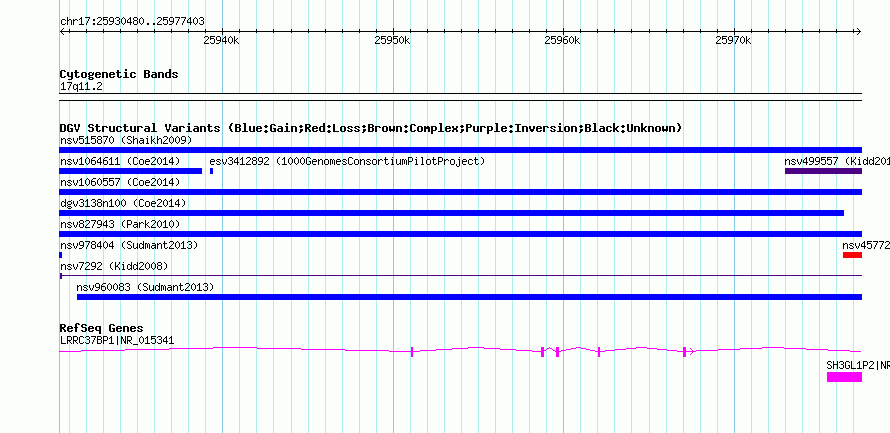Click the 25940k ruler label
The height and width of the screenshot is (433, 890).
221,40
